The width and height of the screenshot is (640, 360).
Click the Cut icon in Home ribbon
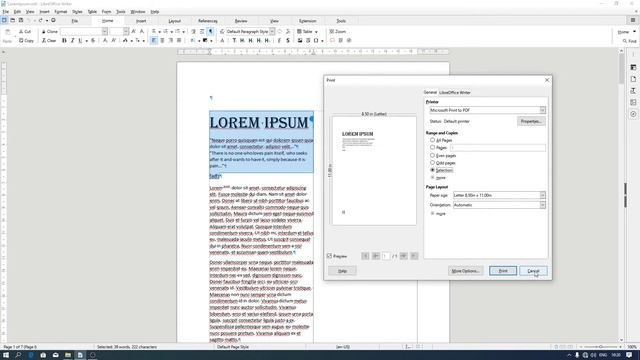25,31
